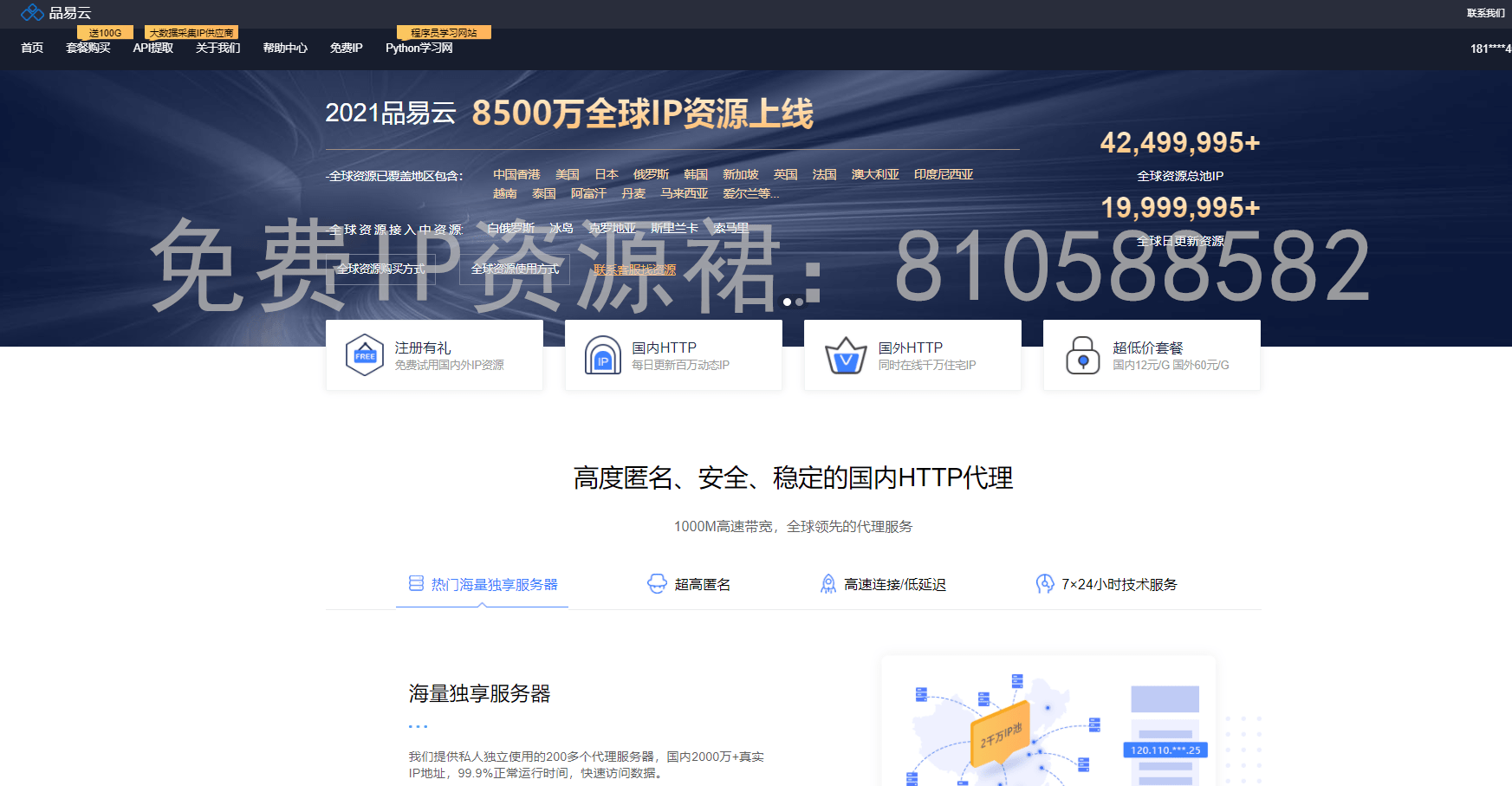Click 联系我们 in the top bar

[x=1486, y=13]
